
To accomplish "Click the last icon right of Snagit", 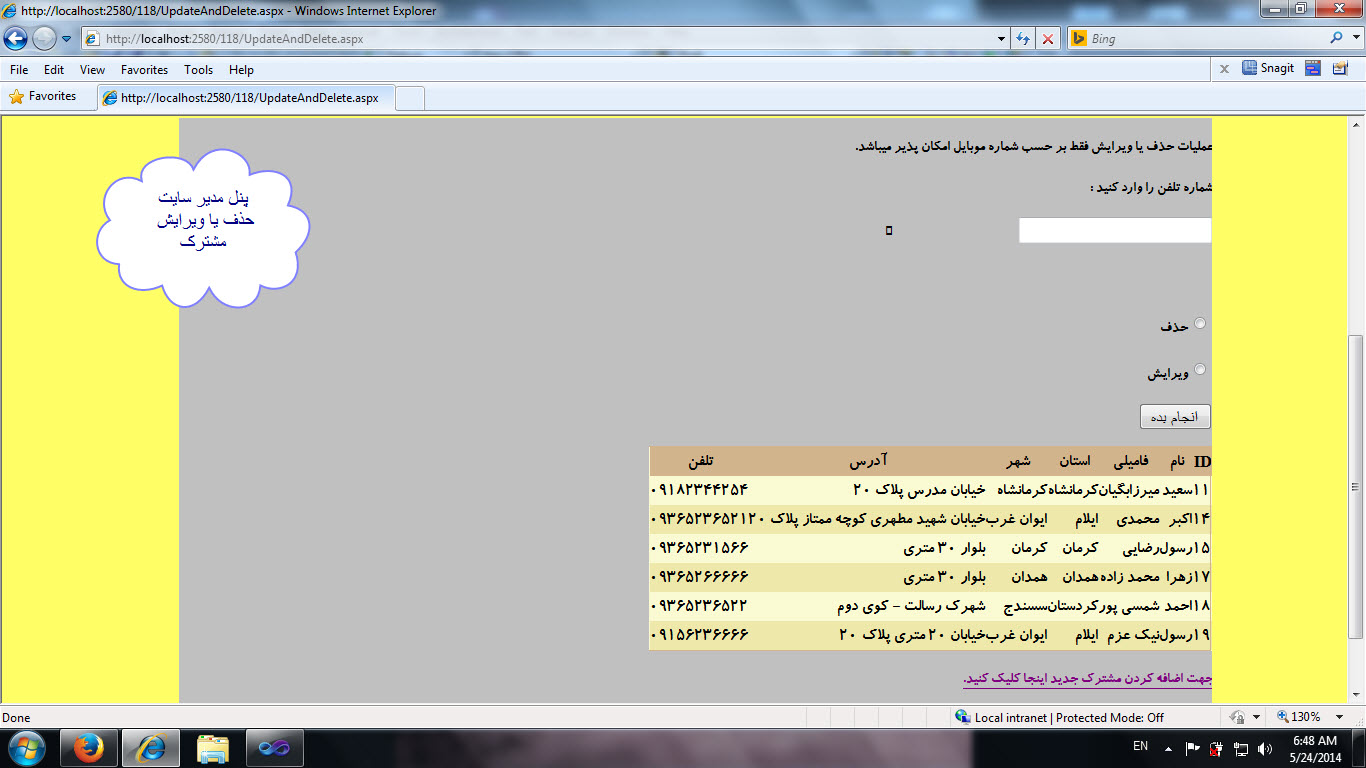I will click(1340, 69).
